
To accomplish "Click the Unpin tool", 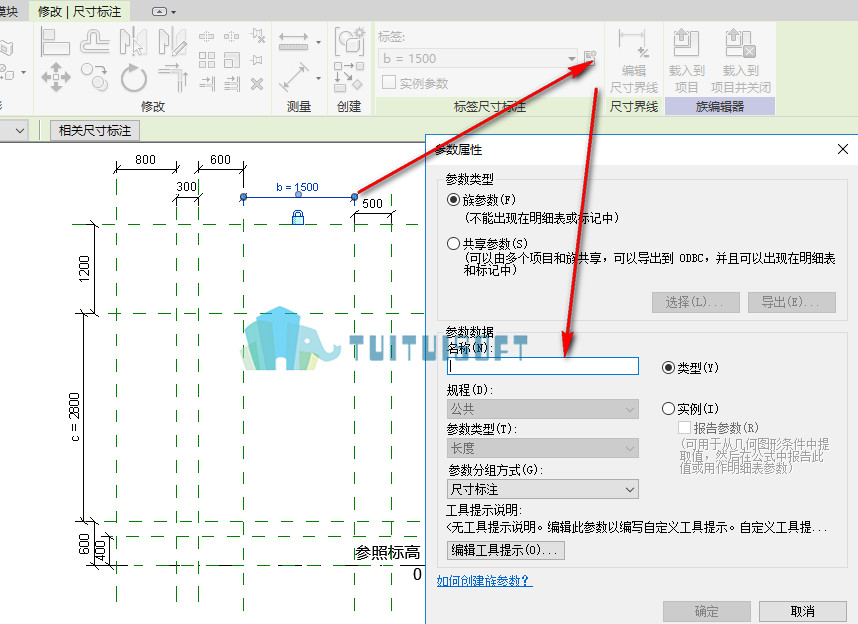I will [x=257, y=36].
